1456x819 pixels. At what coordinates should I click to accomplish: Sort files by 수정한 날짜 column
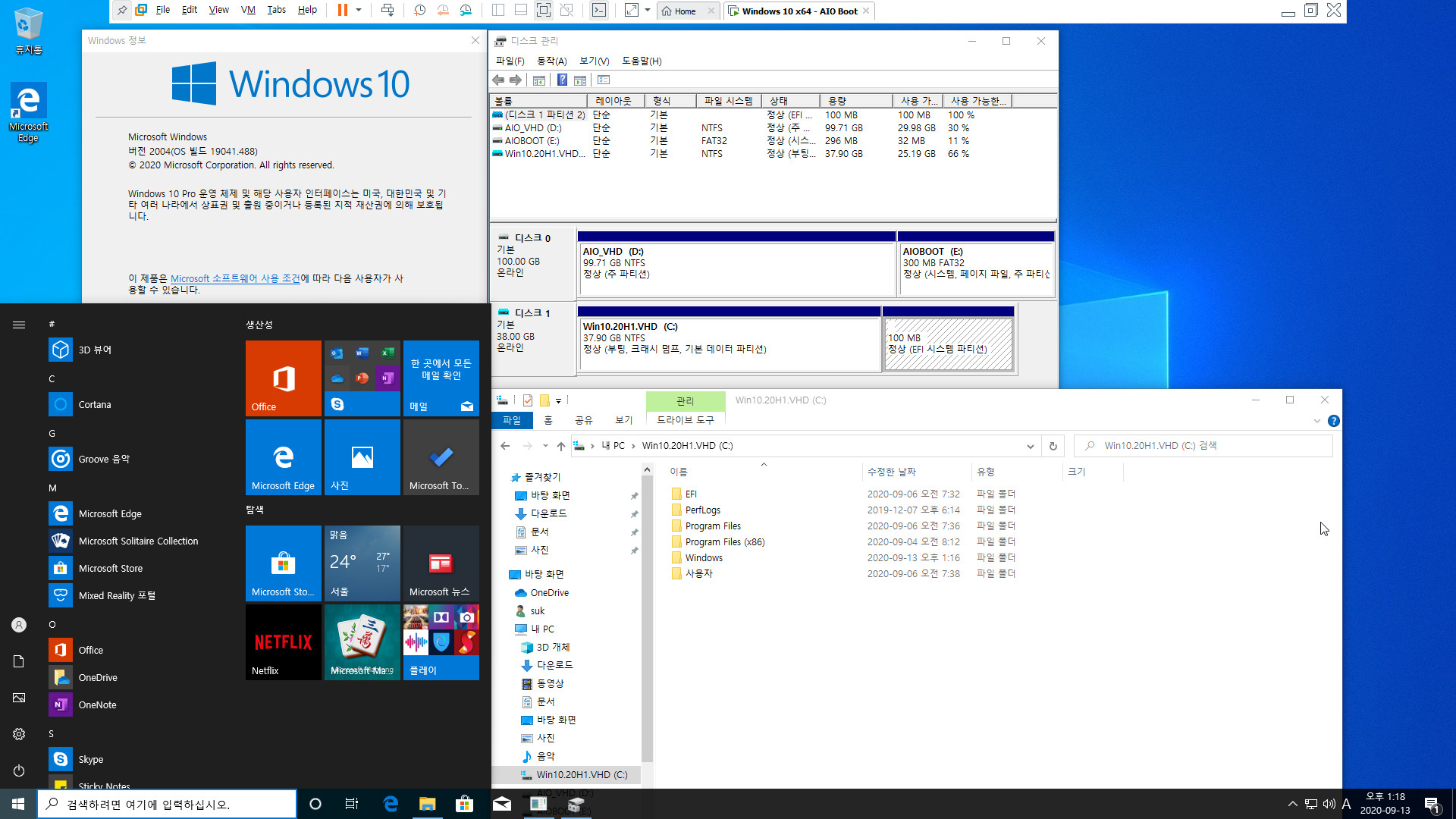point(916,472)
